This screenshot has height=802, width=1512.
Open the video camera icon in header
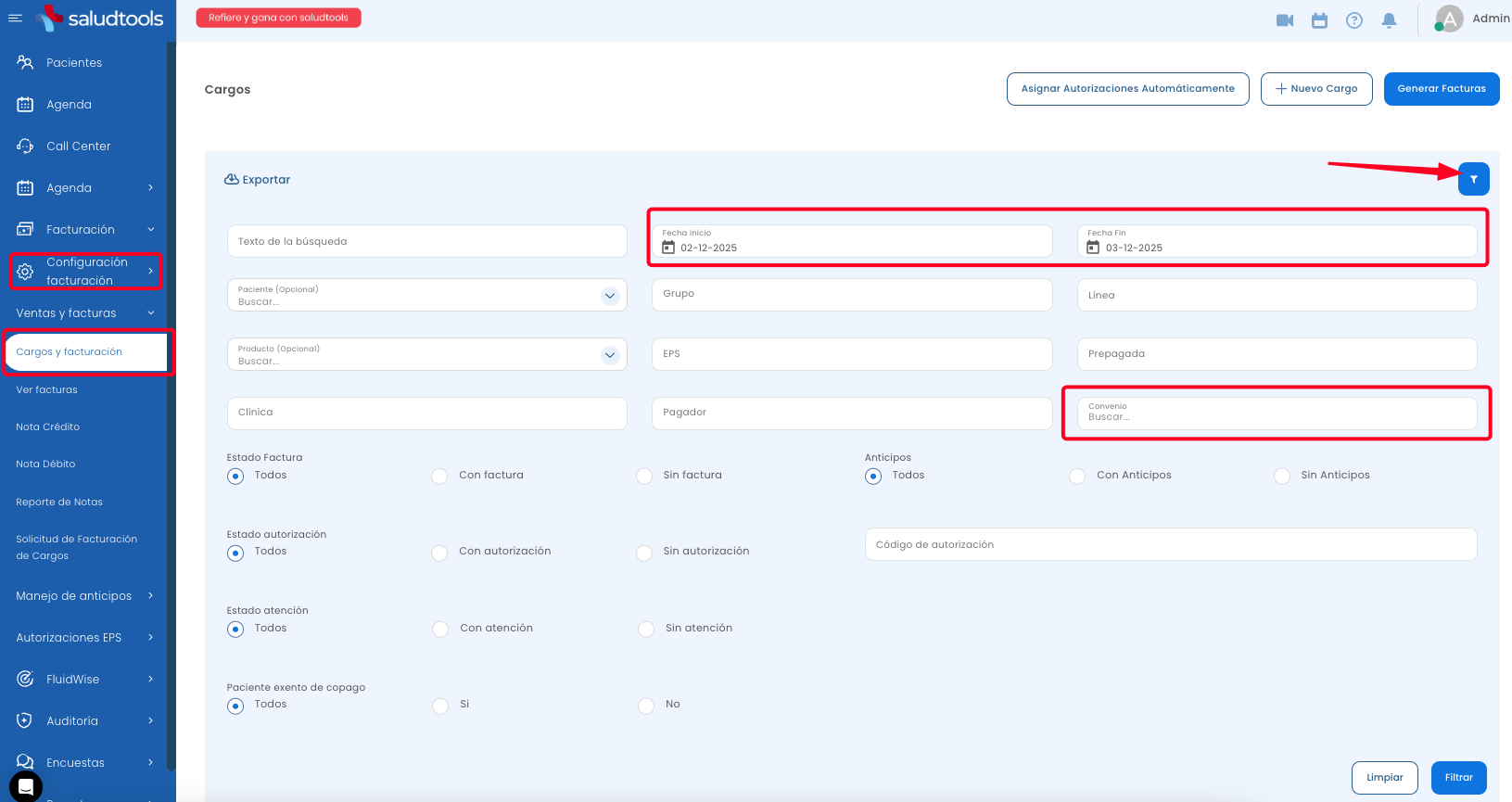[1284, 20]
